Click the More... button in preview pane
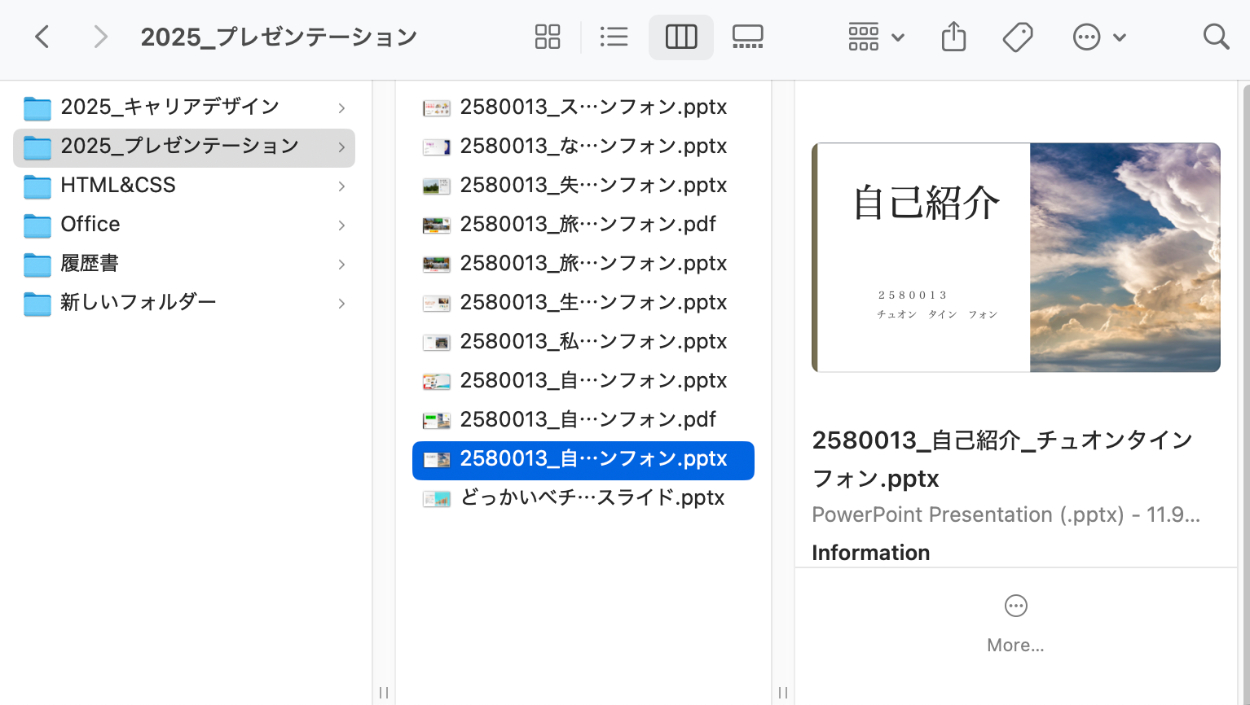 point(1015,624)
